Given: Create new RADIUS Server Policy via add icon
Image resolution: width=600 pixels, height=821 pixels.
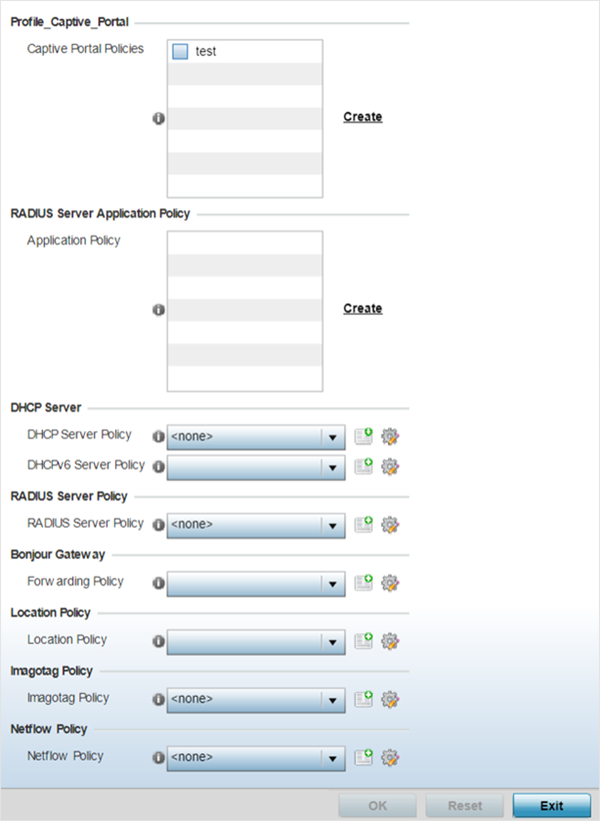Looking at the screenshot, I should pos(363,524).
